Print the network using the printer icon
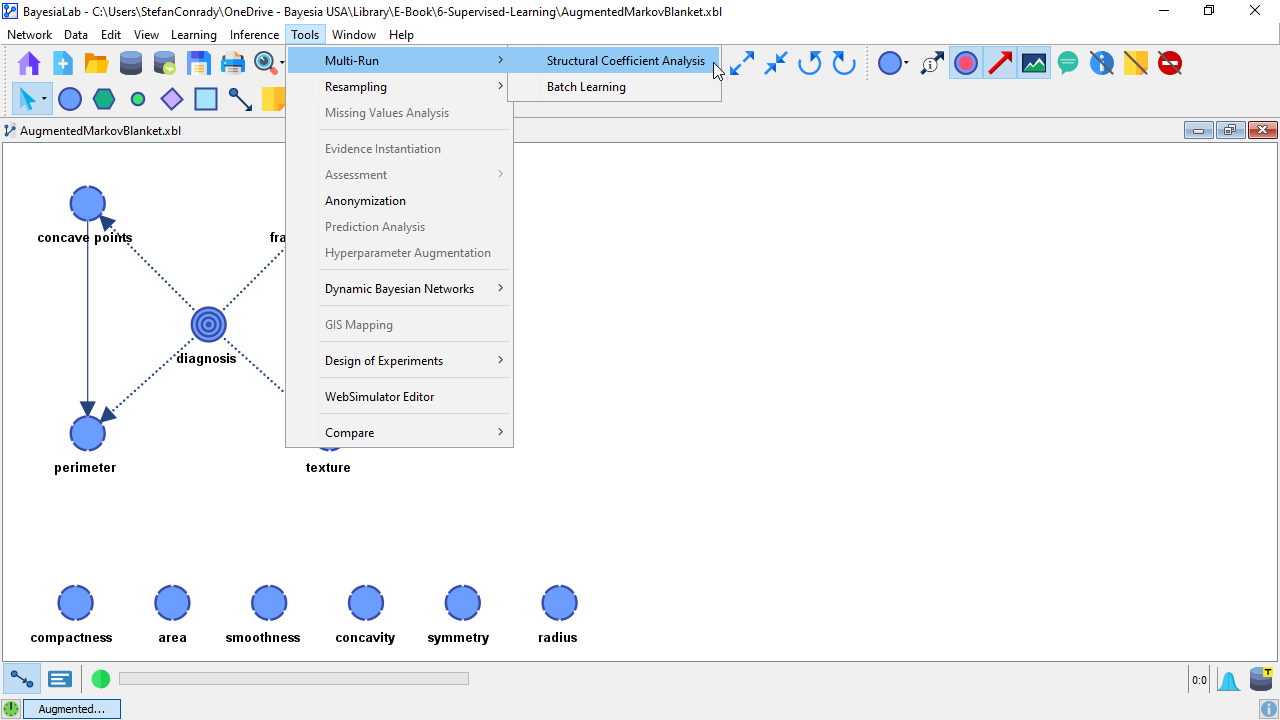The height and width of the screenshot is (720, 1280). click(x=233, y=64)
